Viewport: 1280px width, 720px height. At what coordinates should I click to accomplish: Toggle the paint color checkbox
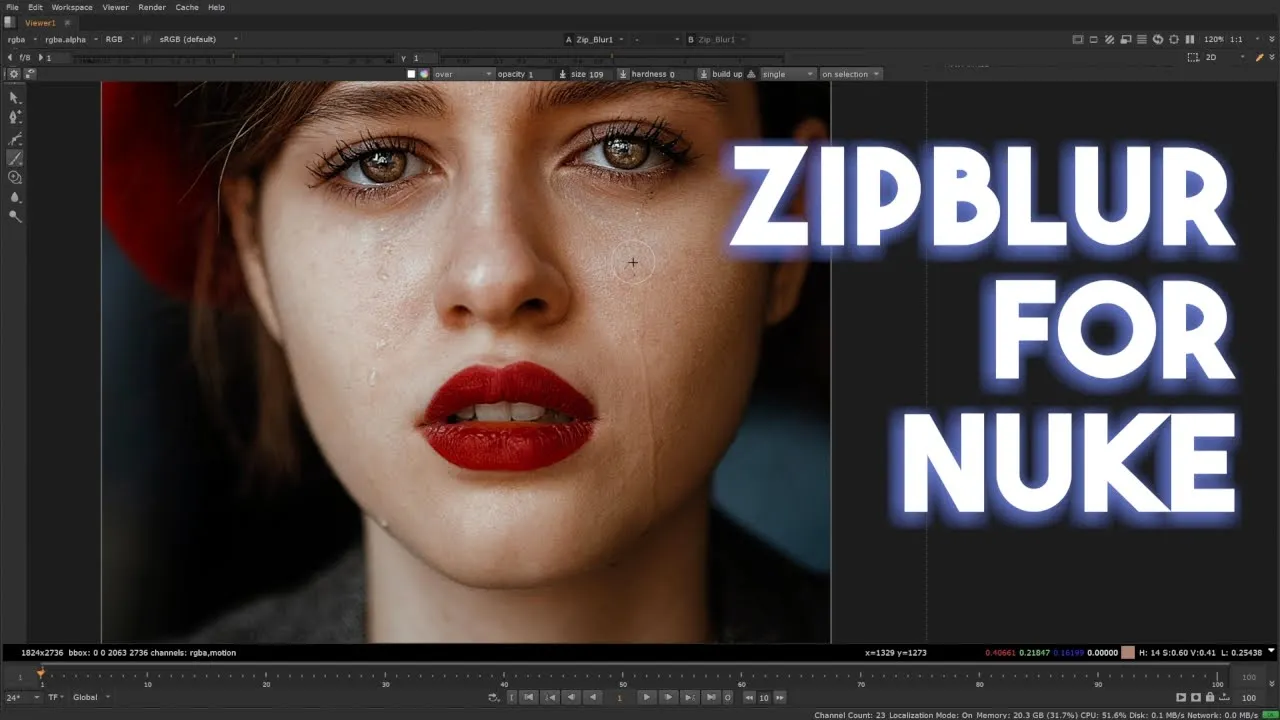[x=411, y=74]
